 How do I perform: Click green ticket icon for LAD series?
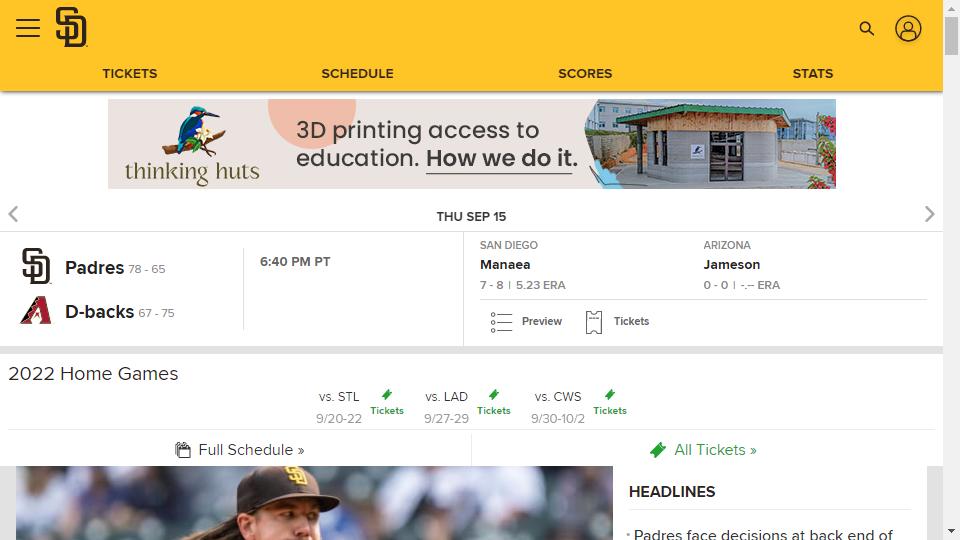(x=494, y=395)
